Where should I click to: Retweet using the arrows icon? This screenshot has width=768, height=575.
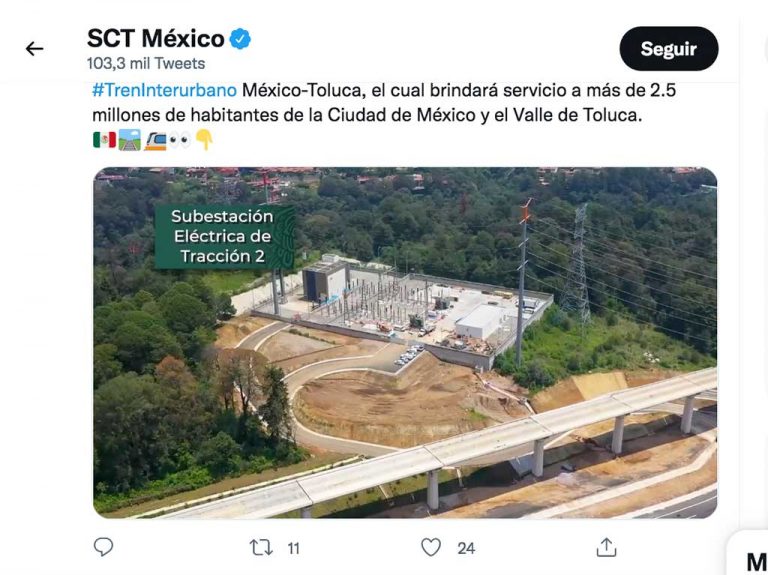(x=261, y=547)
